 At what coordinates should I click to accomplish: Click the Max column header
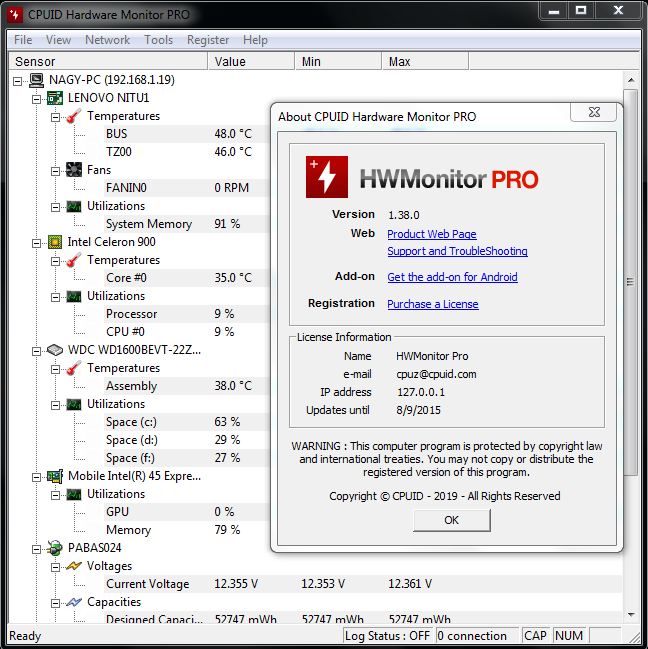425,62
